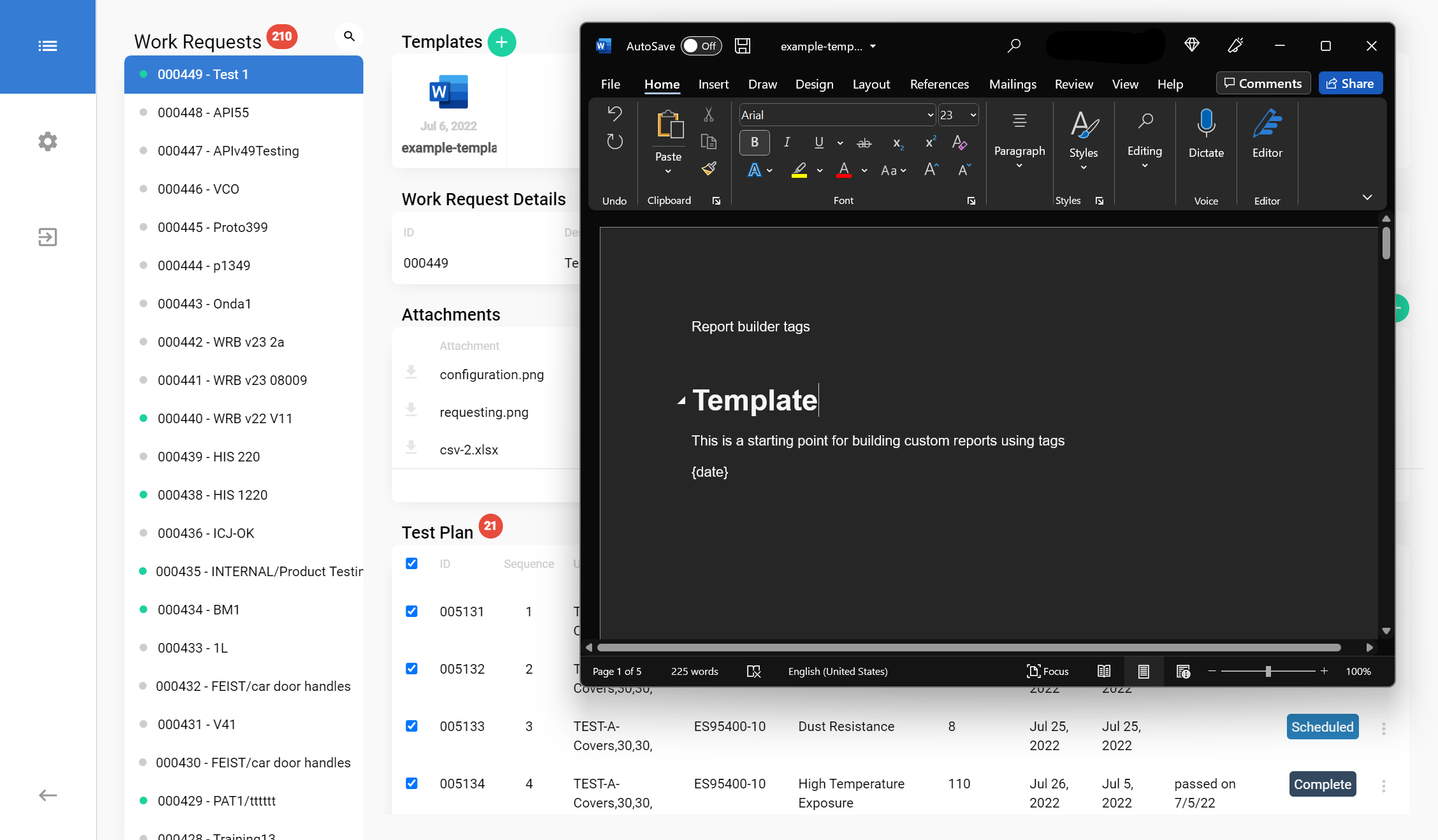The height and width of the screenshot is (840, 1438).
Task: Click the Save icon in title bar
Action: pyautogui.click(x=743, y=46)
